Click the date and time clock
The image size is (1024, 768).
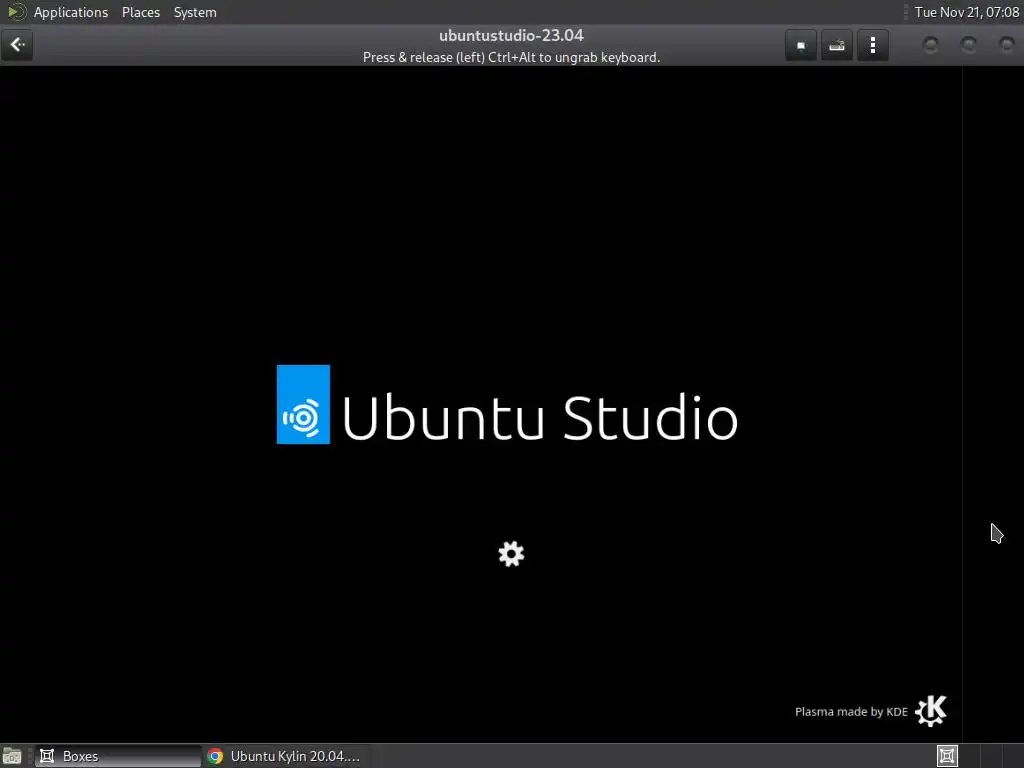click(x=967, y=12)
